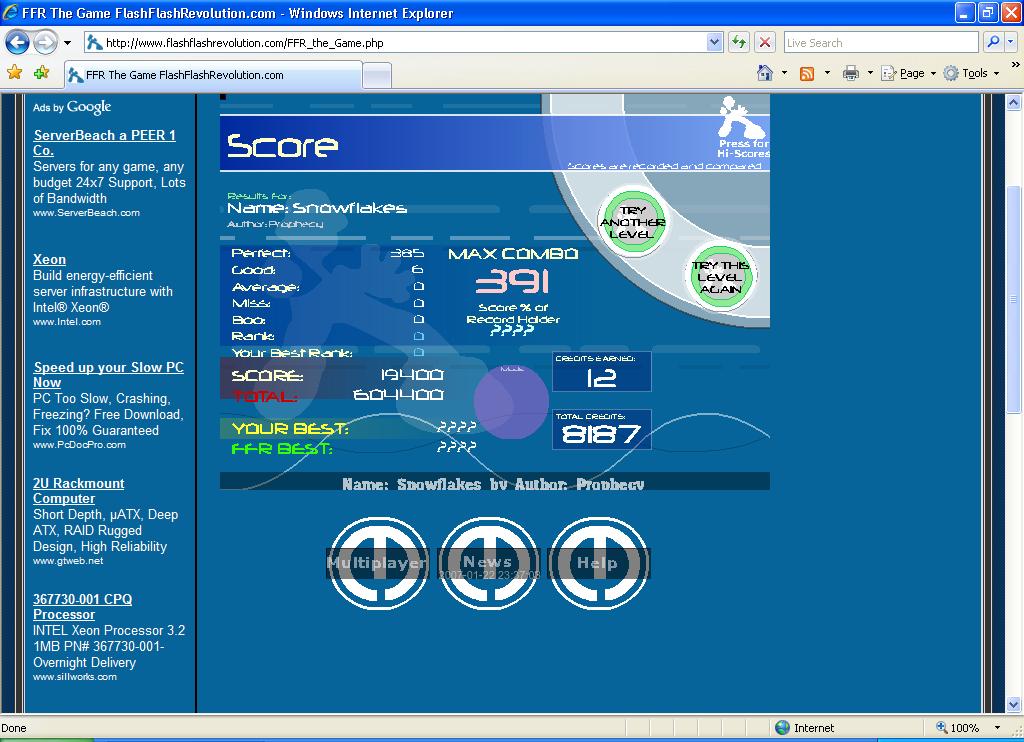Viewport: 1024px width, 742px height.
Task: Click the Live Search magnifier icon
Action: [993, 42]
